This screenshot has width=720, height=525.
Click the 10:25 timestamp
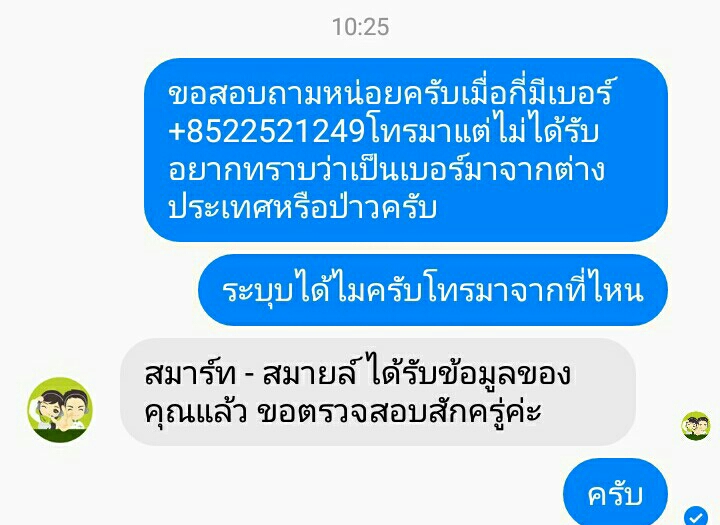tap(360, 27)
